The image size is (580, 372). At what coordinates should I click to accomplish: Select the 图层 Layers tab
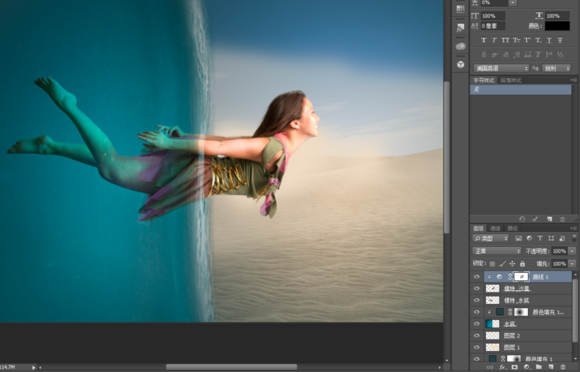pos(478,229)
